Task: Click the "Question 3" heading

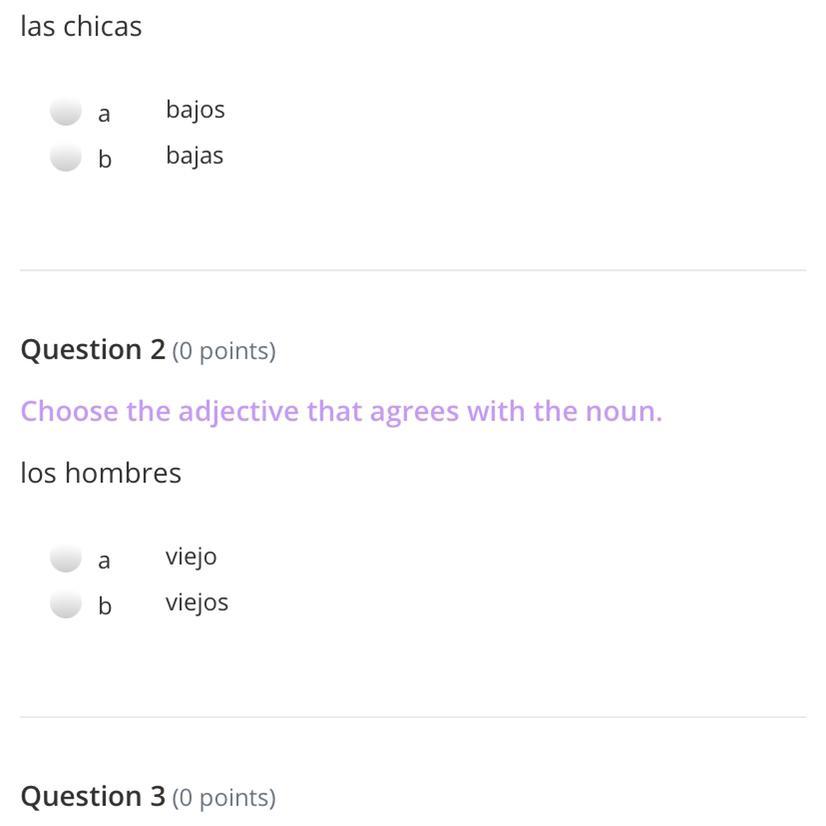Action: click(x=93, y=796)
